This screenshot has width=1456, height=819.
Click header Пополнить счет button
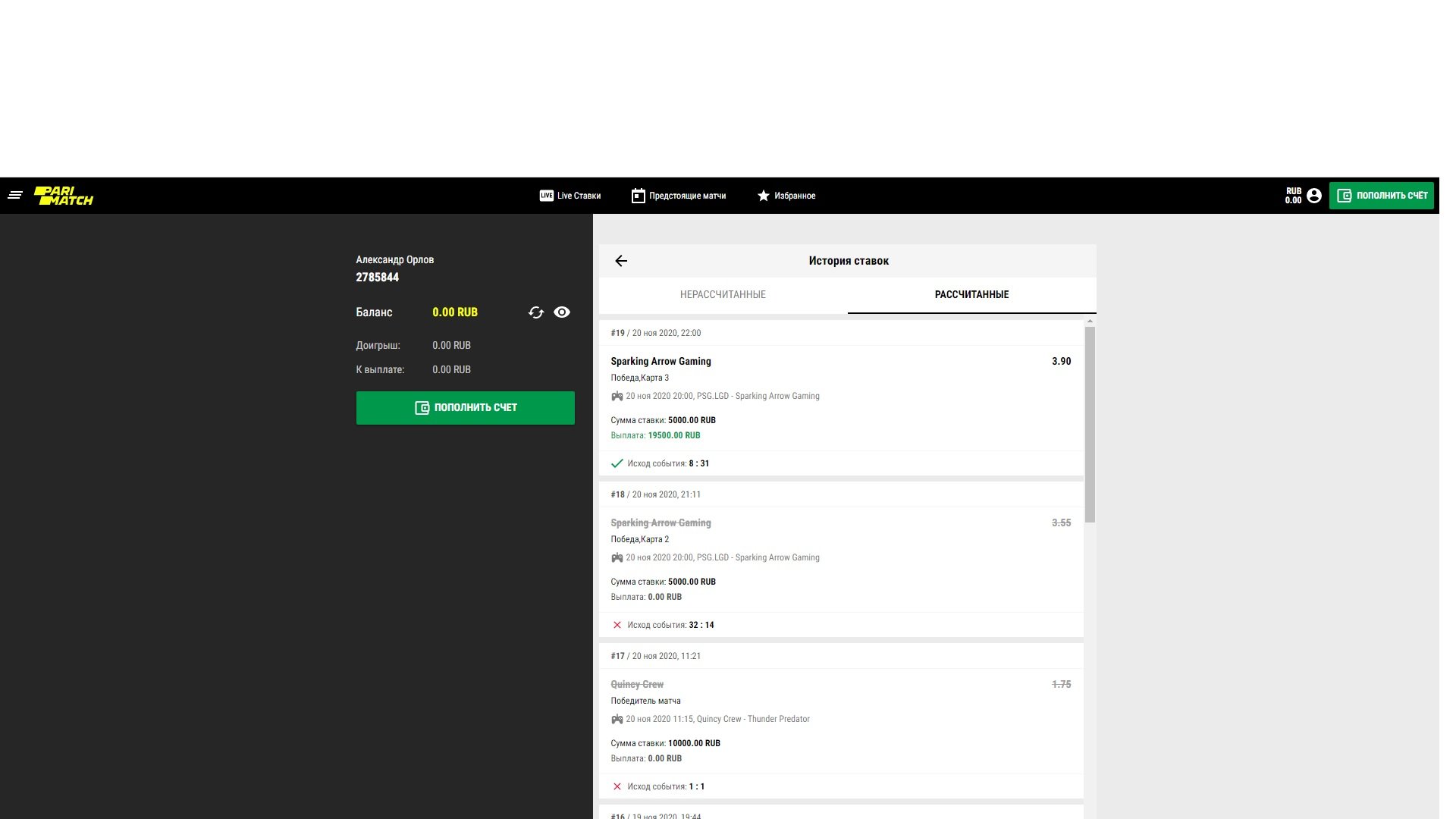point(1381,196)
